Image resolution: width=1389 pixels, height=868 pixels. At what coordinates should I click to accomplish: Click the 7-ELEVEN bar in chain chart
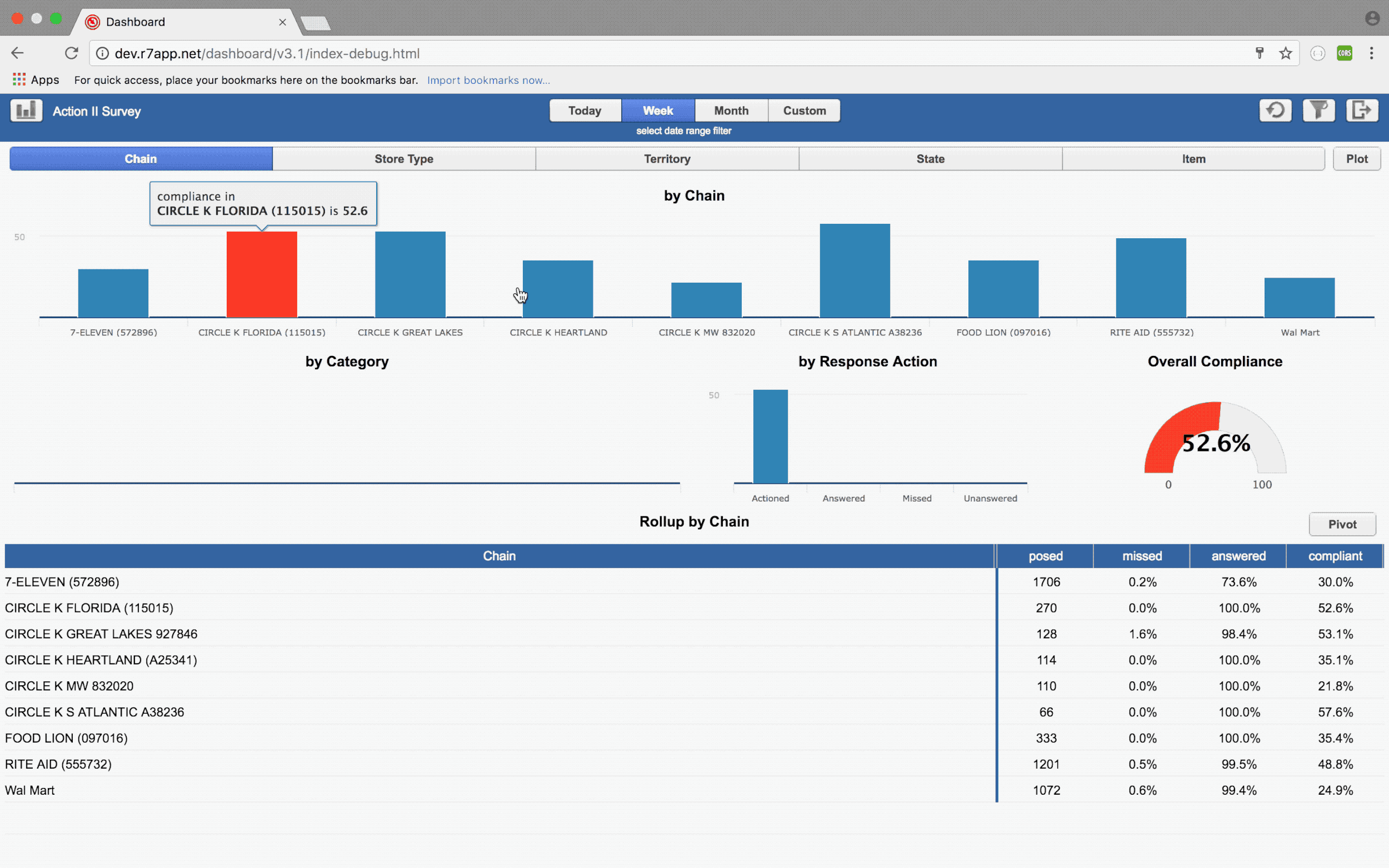[x=113, y=293]
